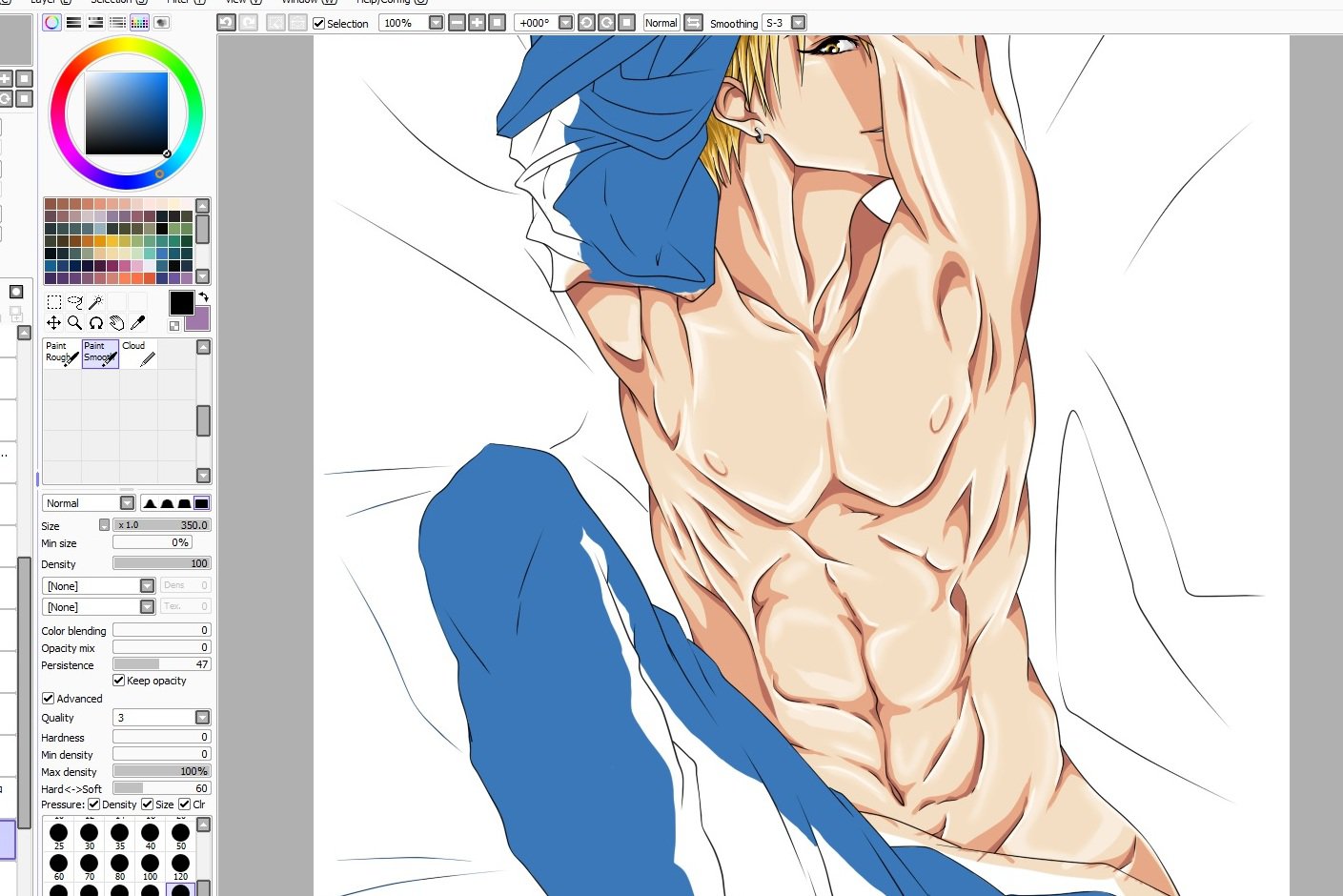Viewport: 1343px width, 896px height.
Task: Open the 100% zoom dropdown
Action: [x=436, y=23]
